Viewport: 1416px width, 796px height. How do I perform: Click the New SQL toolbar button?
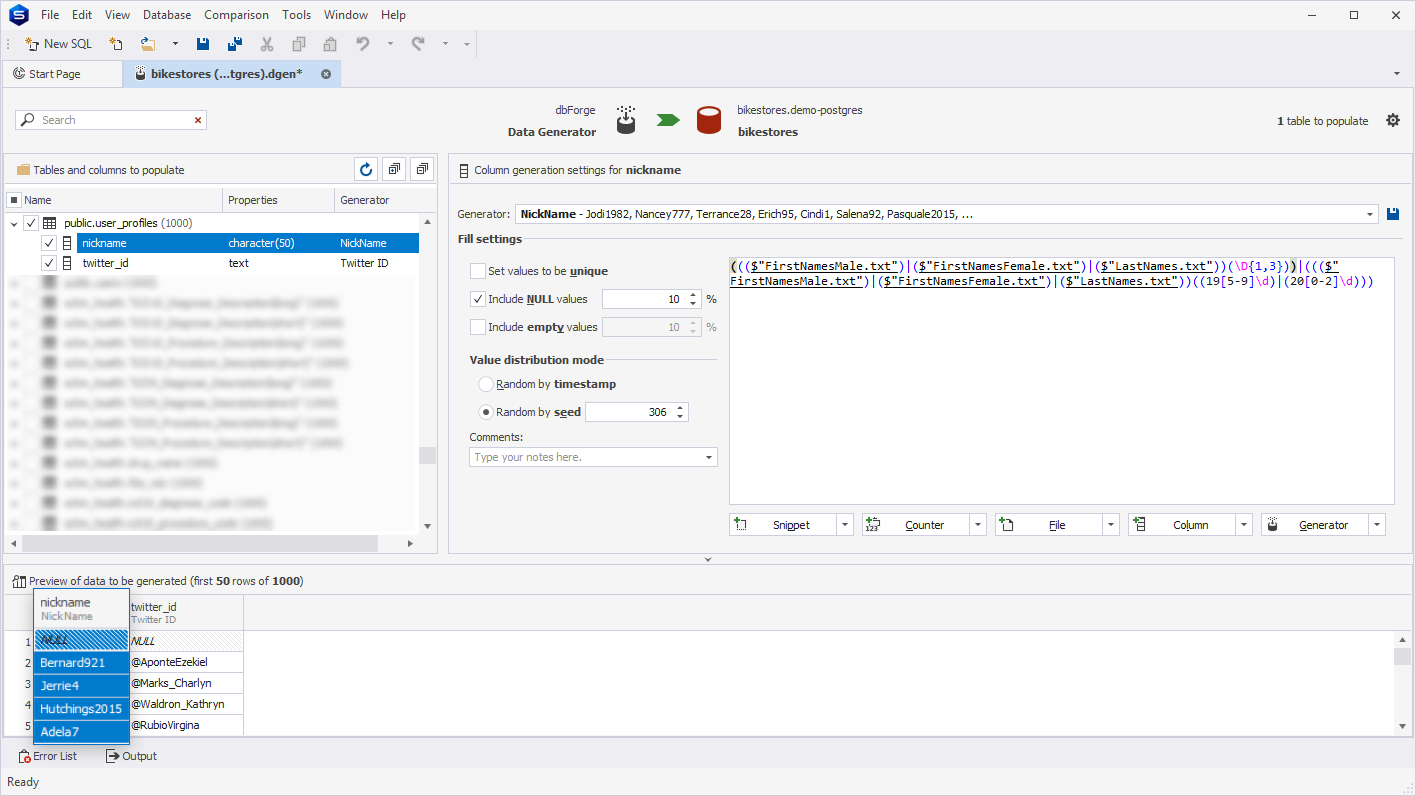(58, 44)
